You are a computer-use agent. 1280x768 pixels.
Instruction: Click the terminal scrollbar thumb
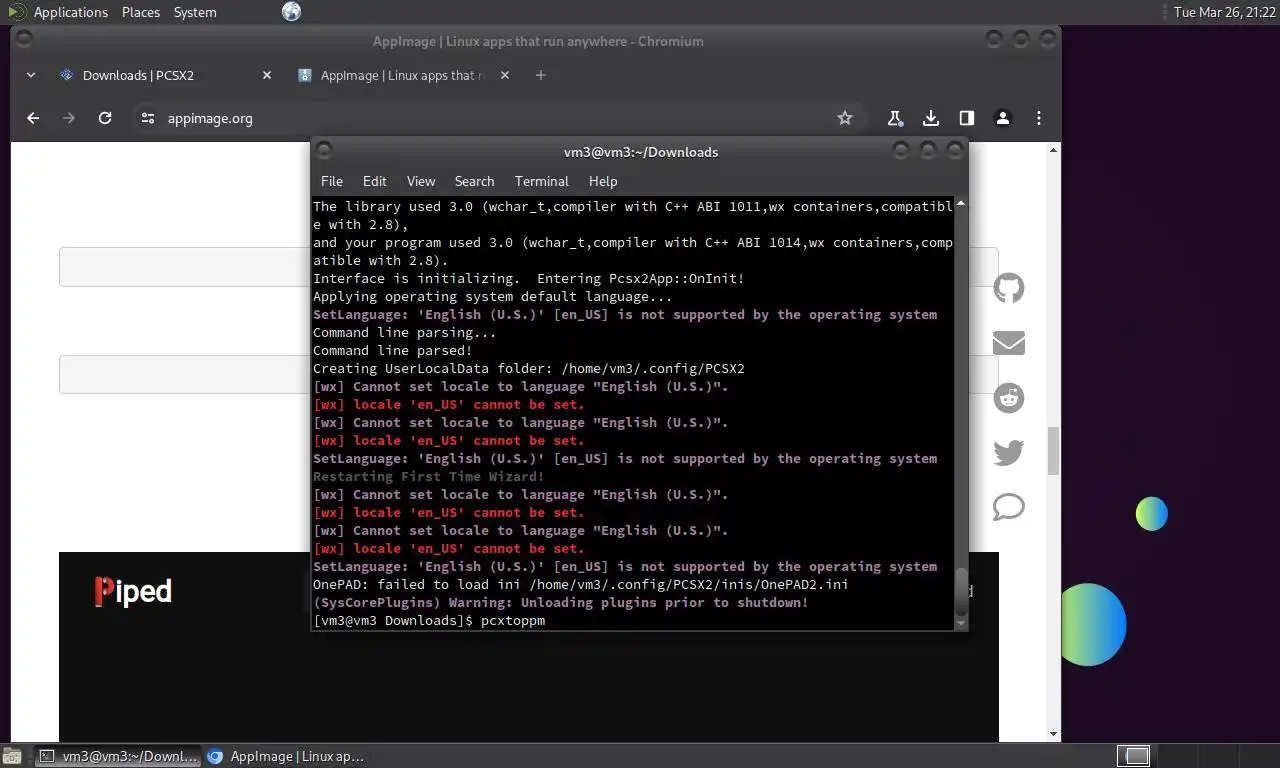click(961, 590)
